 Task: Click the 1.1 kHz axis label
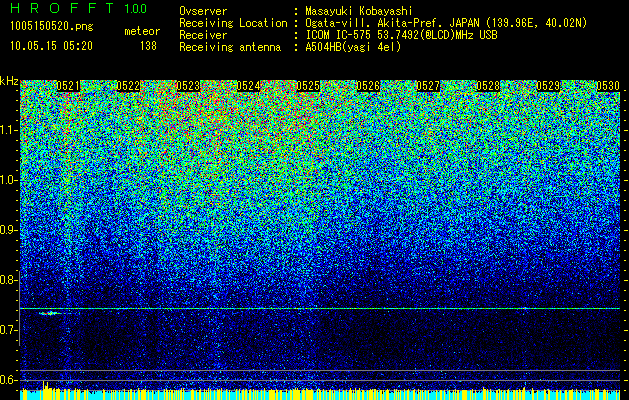[8, 130]
